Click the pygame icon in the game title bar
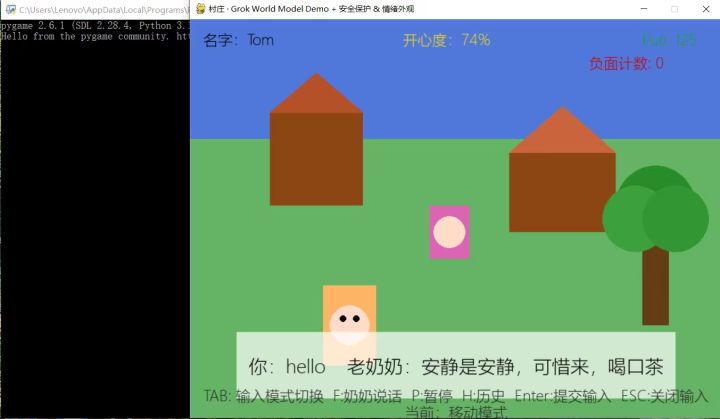This screenshot has height=419, width=720. [200, 9]
